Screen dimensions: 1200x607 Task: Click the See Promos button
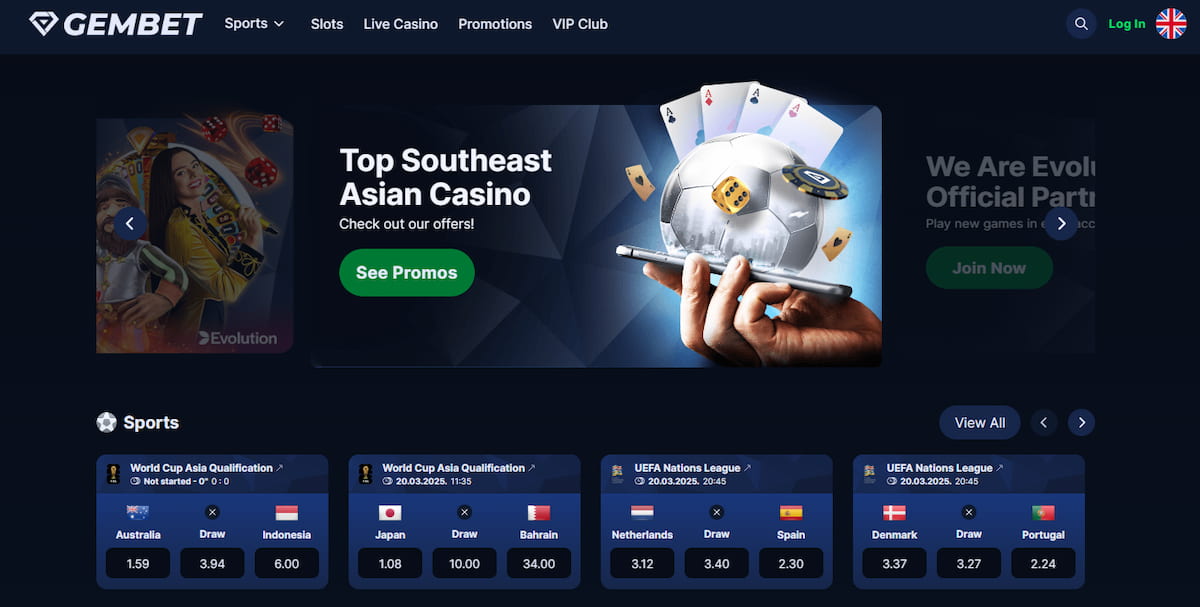(407, 272)
